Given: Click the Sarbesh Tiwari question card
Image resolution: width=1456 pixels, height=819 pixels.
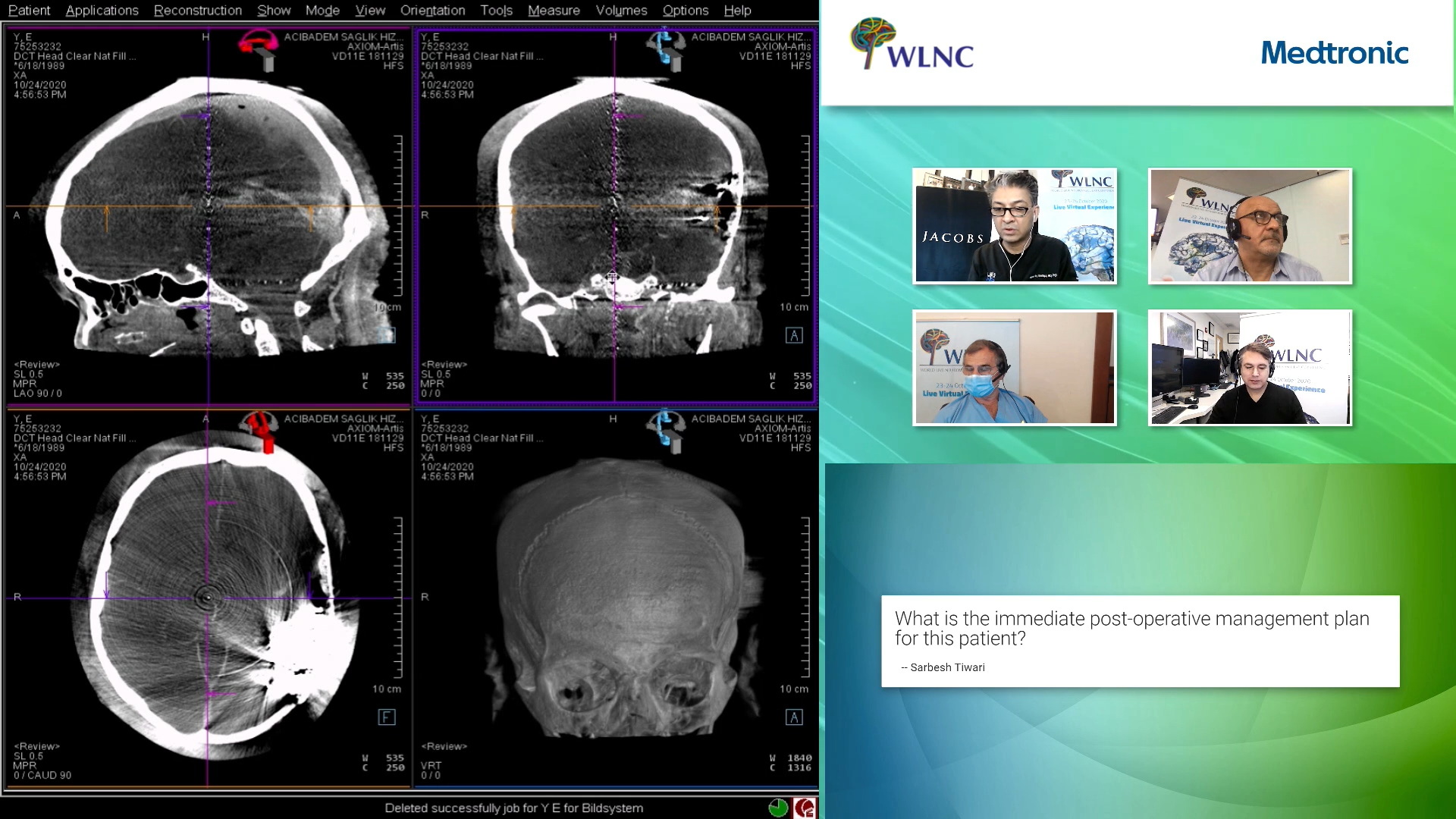Looking at the screenshot, I should click(x=1140, y=641).
